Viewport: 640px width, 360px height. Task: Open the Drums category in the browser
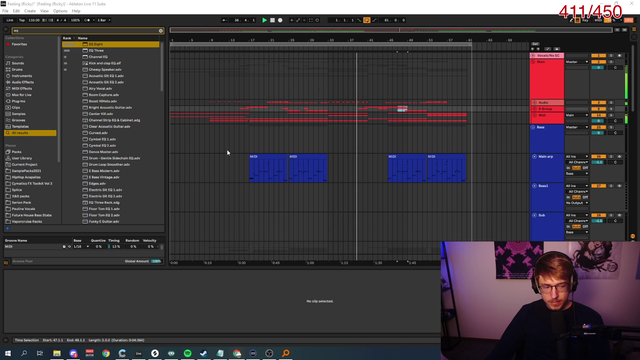point(17,69)
